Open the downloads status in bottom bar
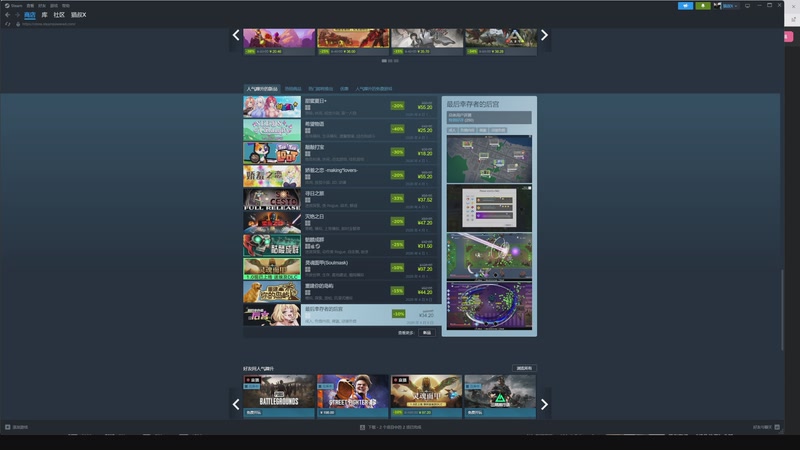Viewport: 800px width, 450px height. pyautogui.click(x=391, y=427)
